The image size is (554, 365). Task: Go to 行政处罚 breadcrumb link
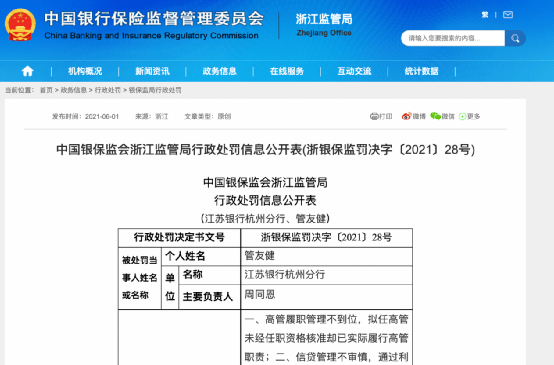tap(108, 90)
